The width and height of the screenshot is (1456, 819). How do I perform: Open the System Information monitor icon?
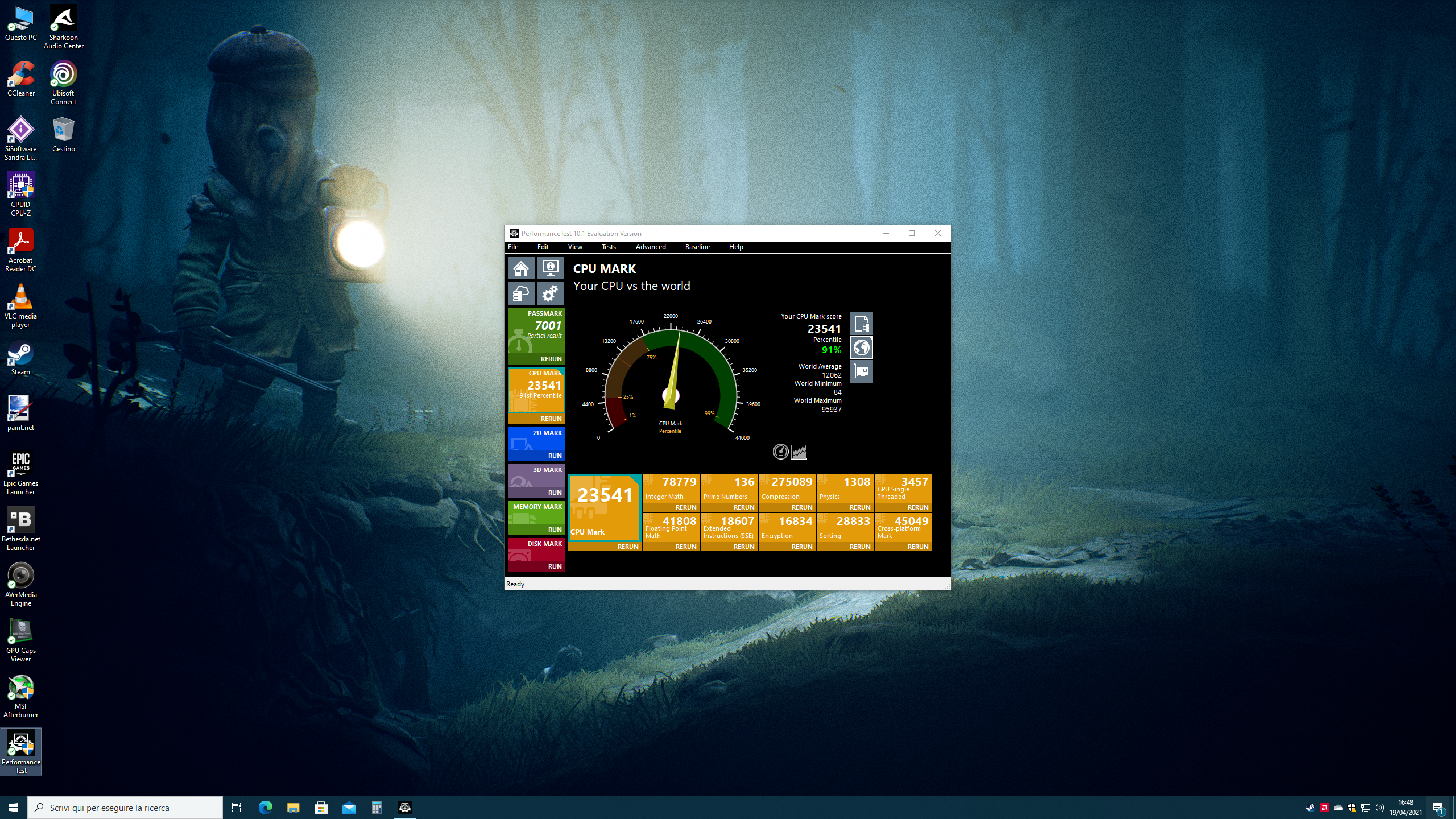(550, 268)
